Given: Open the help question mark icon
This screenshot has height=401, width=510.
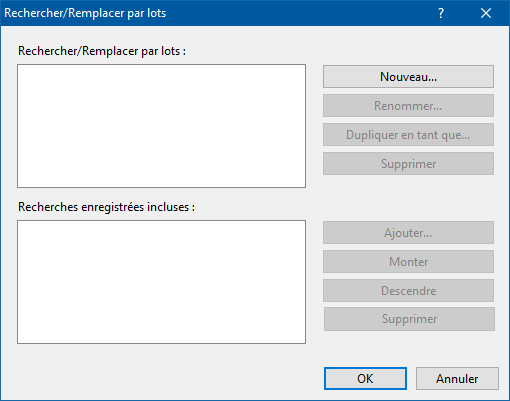Looking at the screenshot, I should point(441,13).
